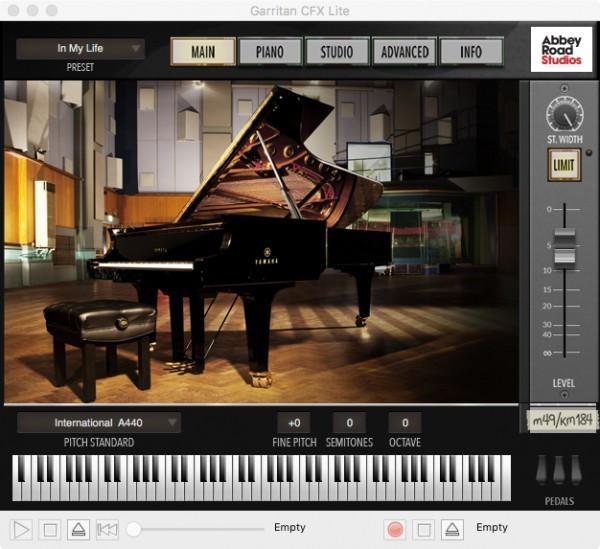The height and width of the screenshot is (549, 600).
Task: Click the PEDALS label
Action: [x=559, y=501]
